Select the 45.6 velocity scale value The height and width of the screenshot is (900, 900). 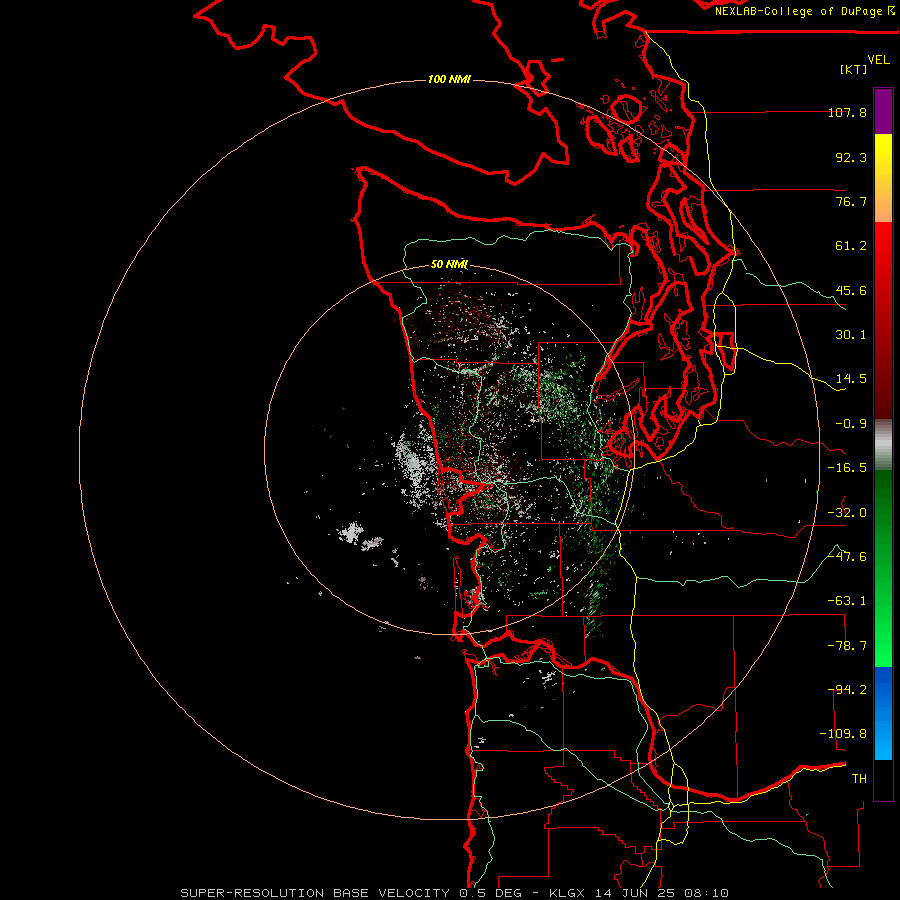[851, 290]
